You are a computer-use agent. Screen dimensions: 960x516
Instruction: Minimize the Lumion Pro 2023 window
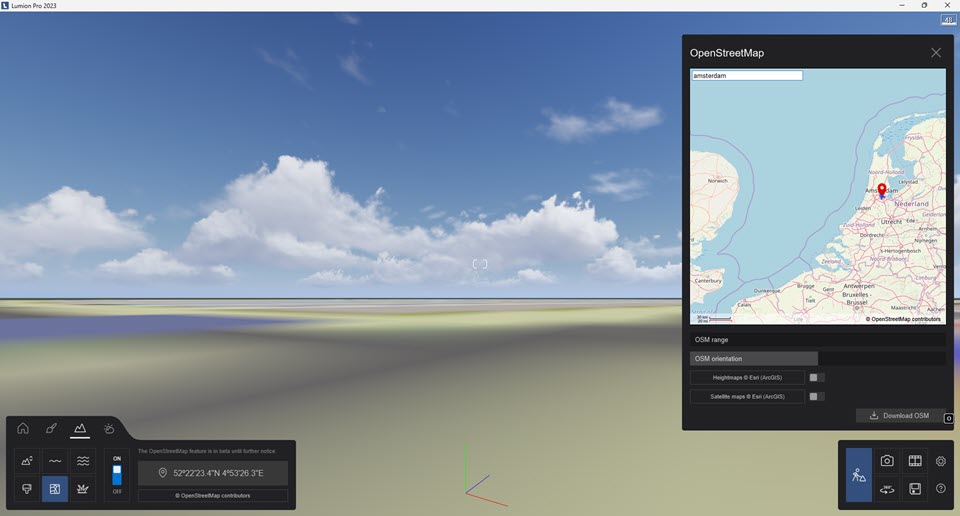(x=901, y=6)
